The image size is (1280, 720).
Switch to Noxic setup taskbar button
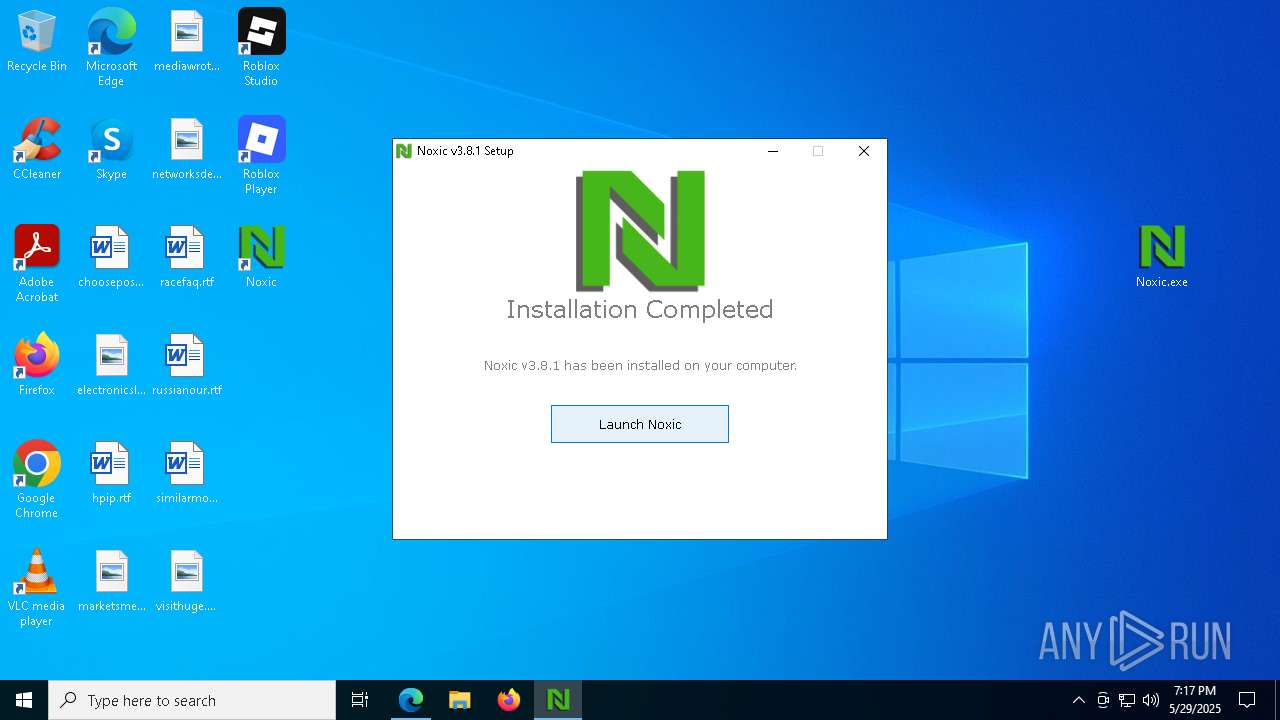pyautogui.click(x=558, y=700)
